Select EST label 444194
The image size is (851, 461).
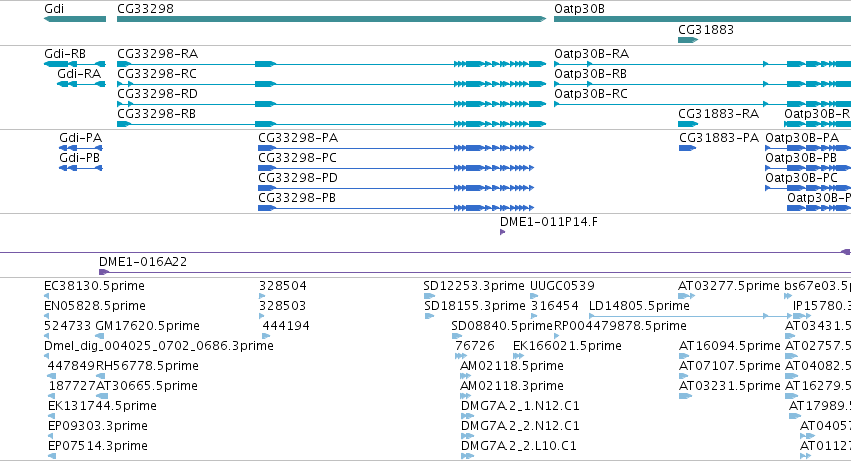coord(286,326)
